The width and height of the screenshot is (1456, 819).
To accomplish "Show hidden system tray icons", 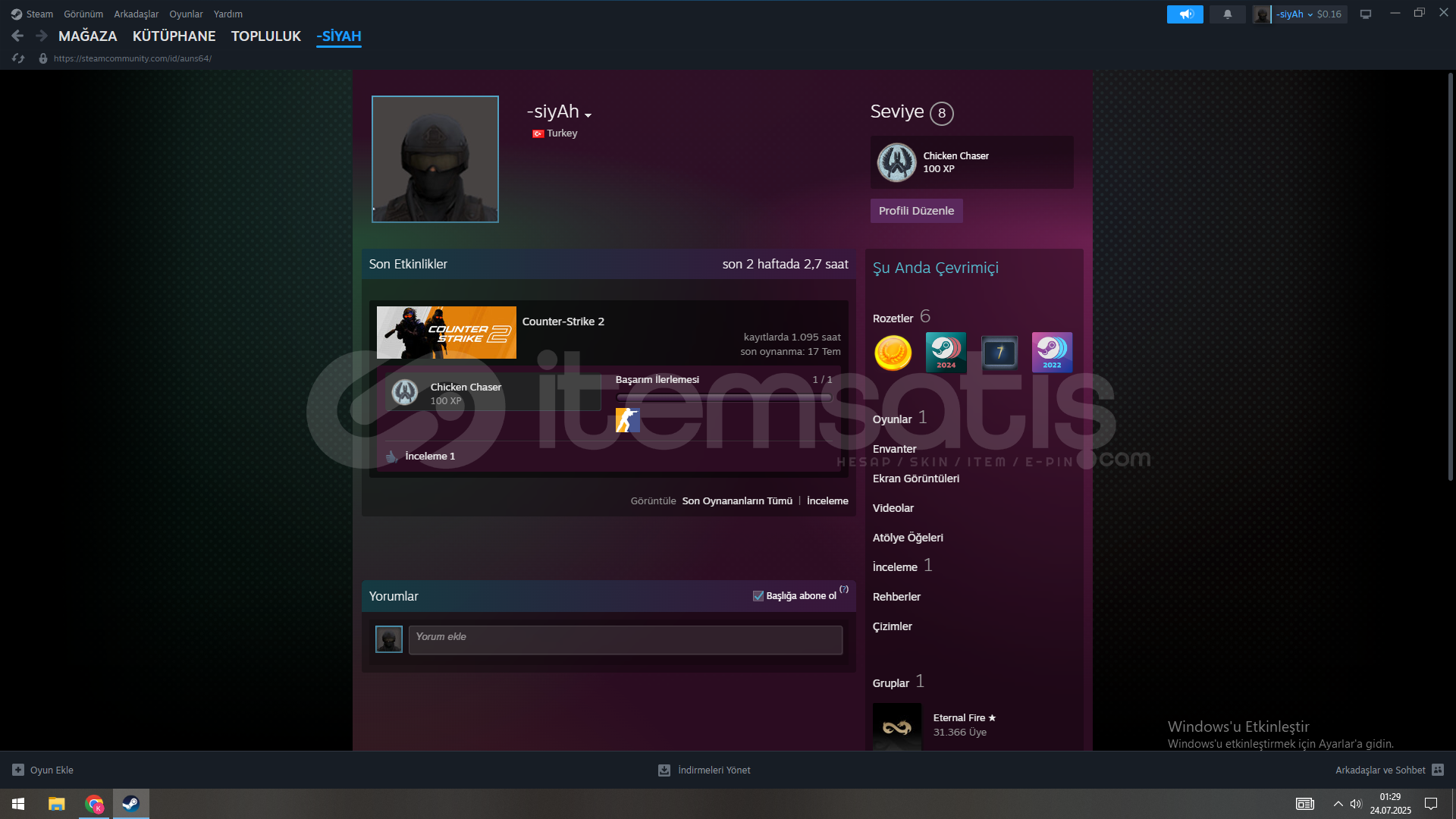I will 1338,804.
